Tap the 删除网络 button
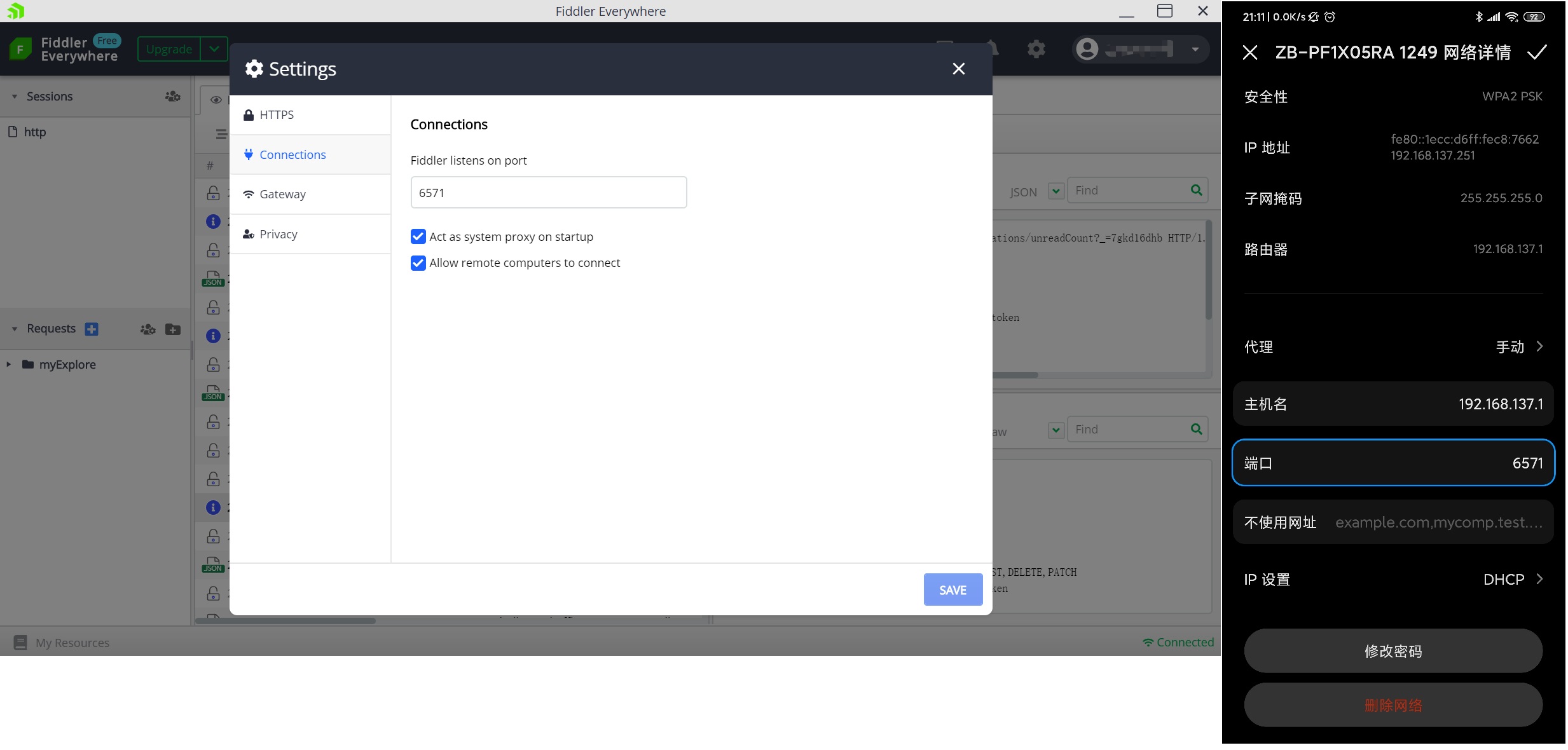 click(1393, 705)
